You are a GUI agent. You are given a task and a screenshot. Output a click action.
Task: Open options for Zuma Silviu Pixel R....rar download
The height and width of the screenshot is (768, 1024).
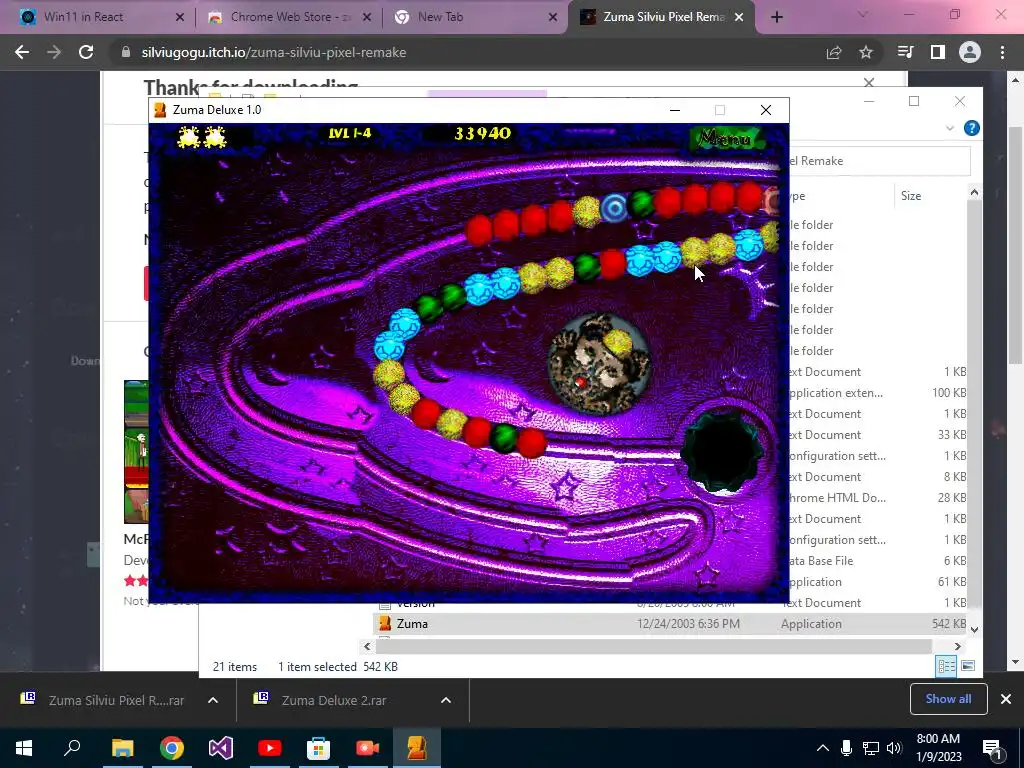(213, 700)
